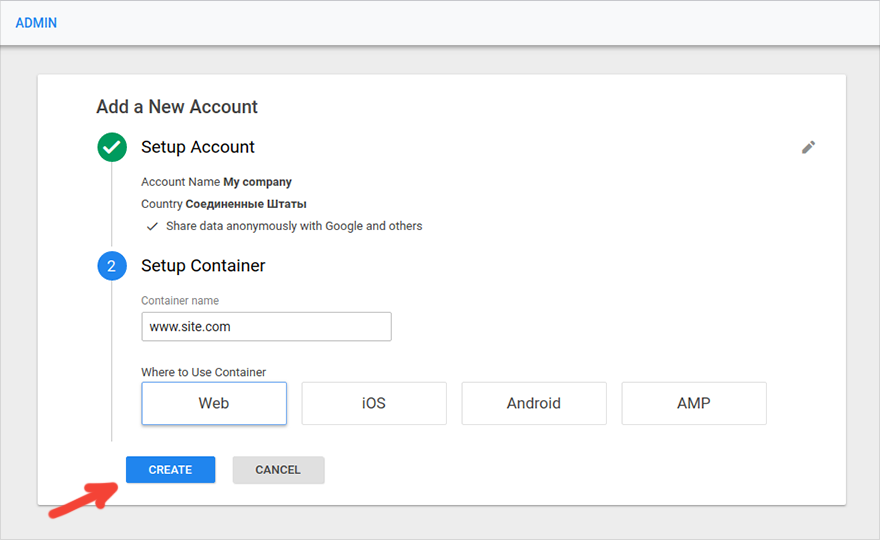Click the CANCEL button
The height and width of the screenshot is (540, 880).
[x=278, y=470]
